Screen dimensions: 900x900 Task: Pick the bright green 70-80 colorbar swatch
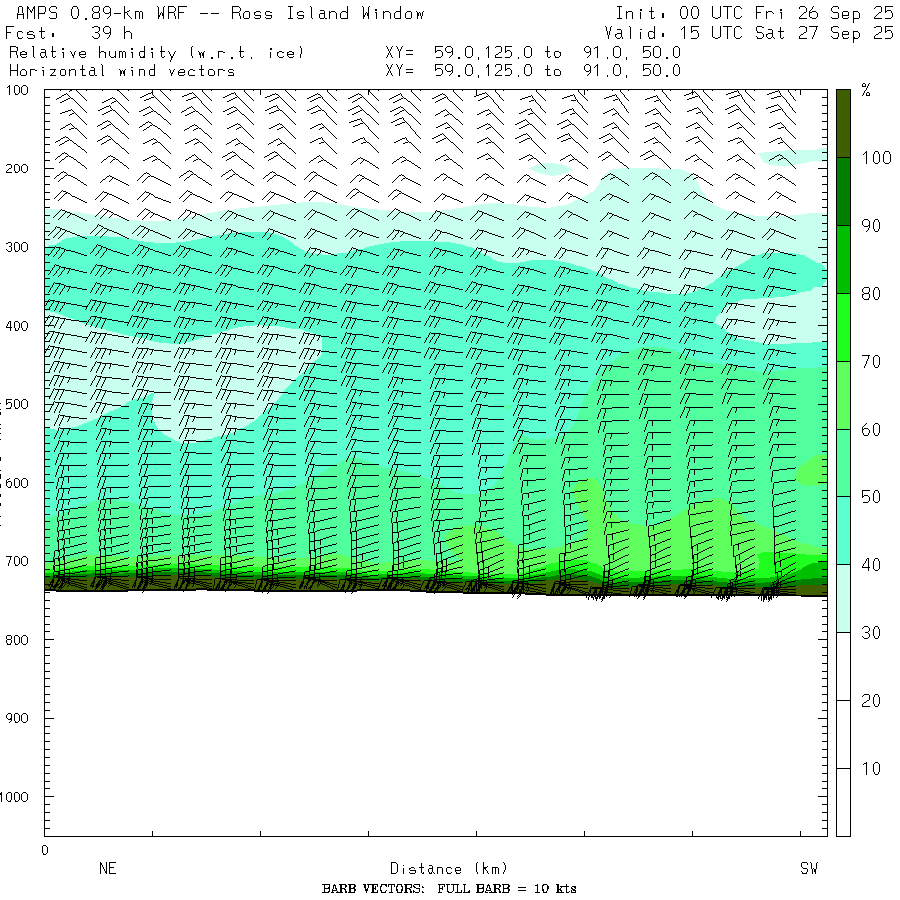(843, 327)
